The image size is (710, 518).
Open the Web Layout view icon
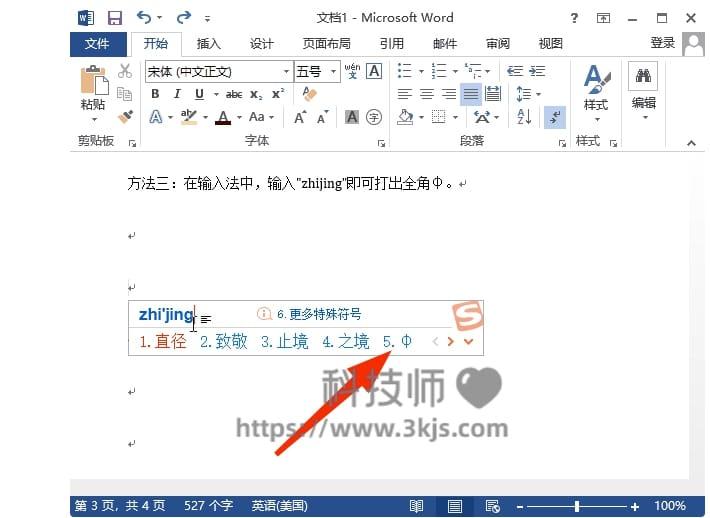coord(492,506)
